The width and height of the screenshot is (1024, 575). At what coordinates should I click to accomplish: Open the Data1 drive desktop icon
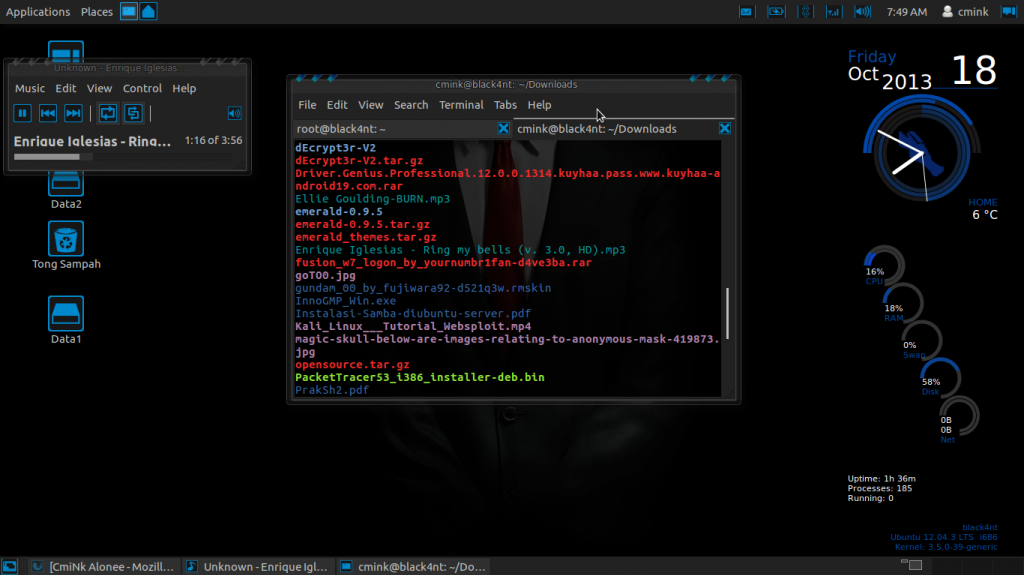click(66, 314)
